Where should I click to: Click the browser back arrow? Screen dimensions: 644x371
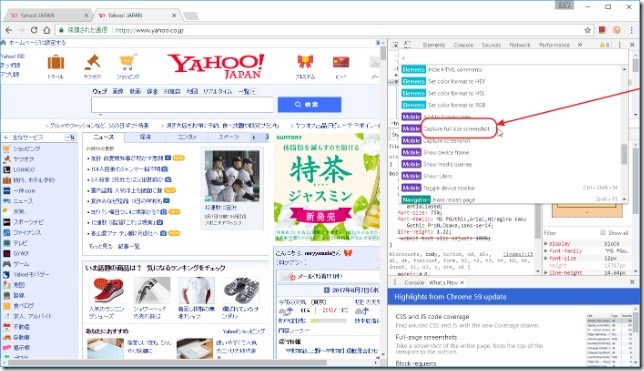pyautogui.click(x=9, y=30)
